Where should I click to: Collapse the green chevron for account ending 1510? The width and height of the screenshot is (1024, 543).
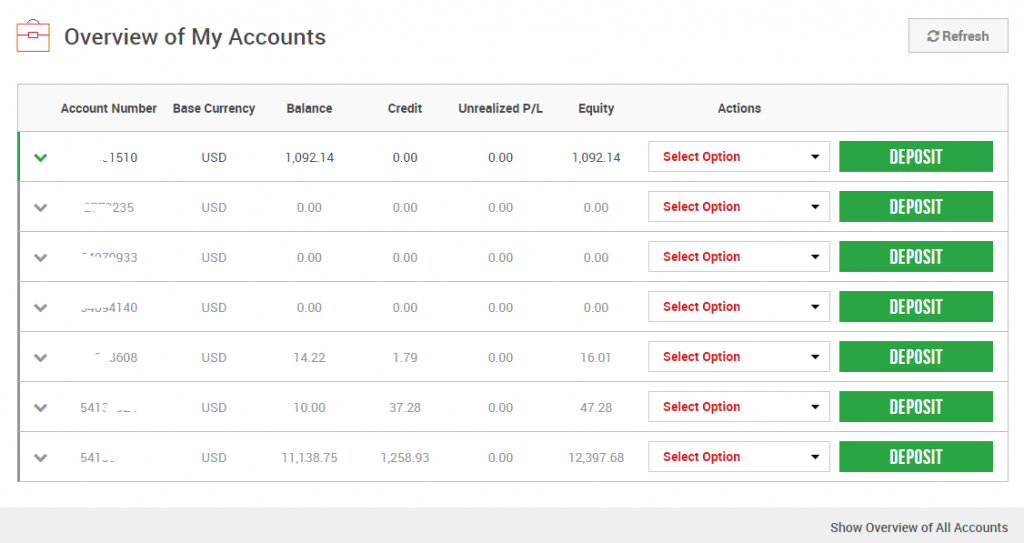coord(40,157)
